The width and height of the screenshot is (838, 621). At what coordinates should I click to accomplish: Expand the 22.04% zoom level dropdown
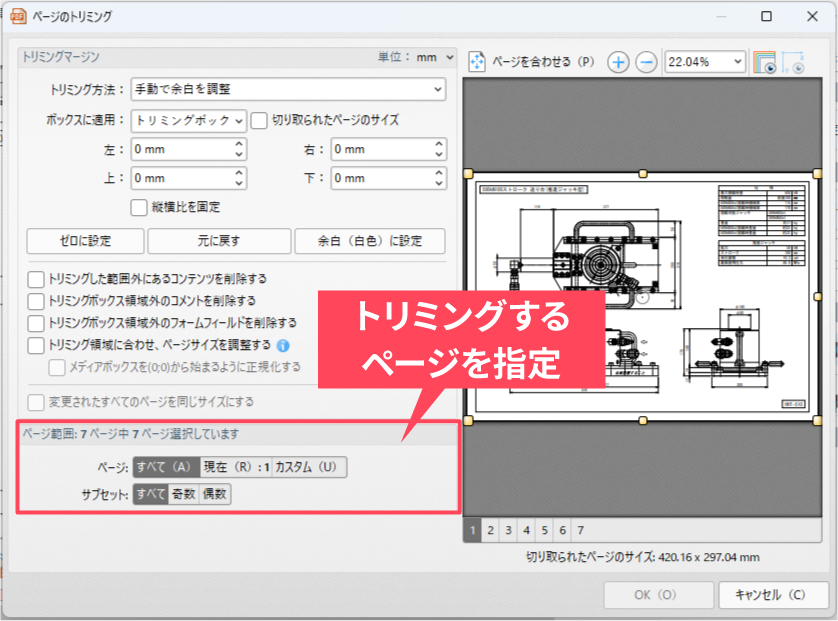[738, 62]
